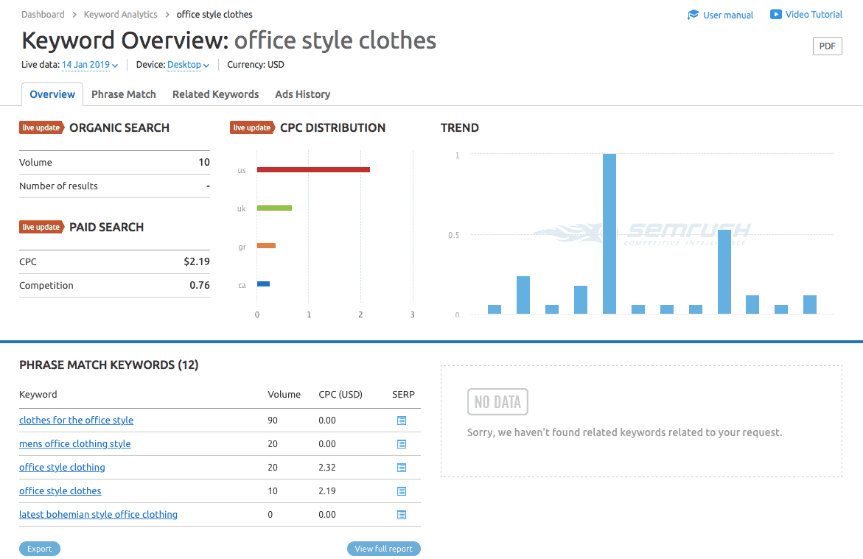The height and width of the screenshot is (559, 863).
Task: Click the Video Tutorial play icon
Action: (x=776, y=15)
